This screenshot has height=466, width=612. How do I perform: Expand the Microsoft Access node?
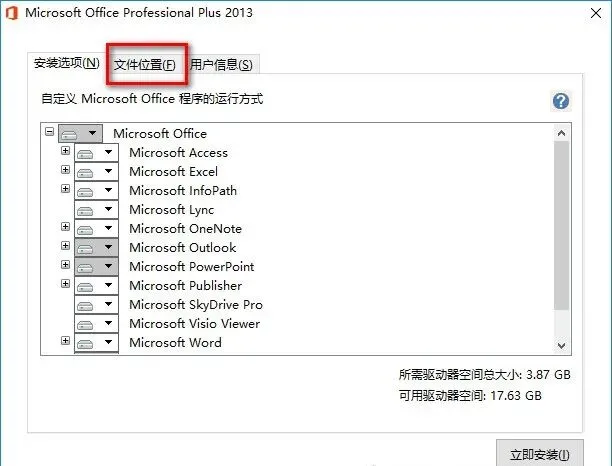(66, 150)
